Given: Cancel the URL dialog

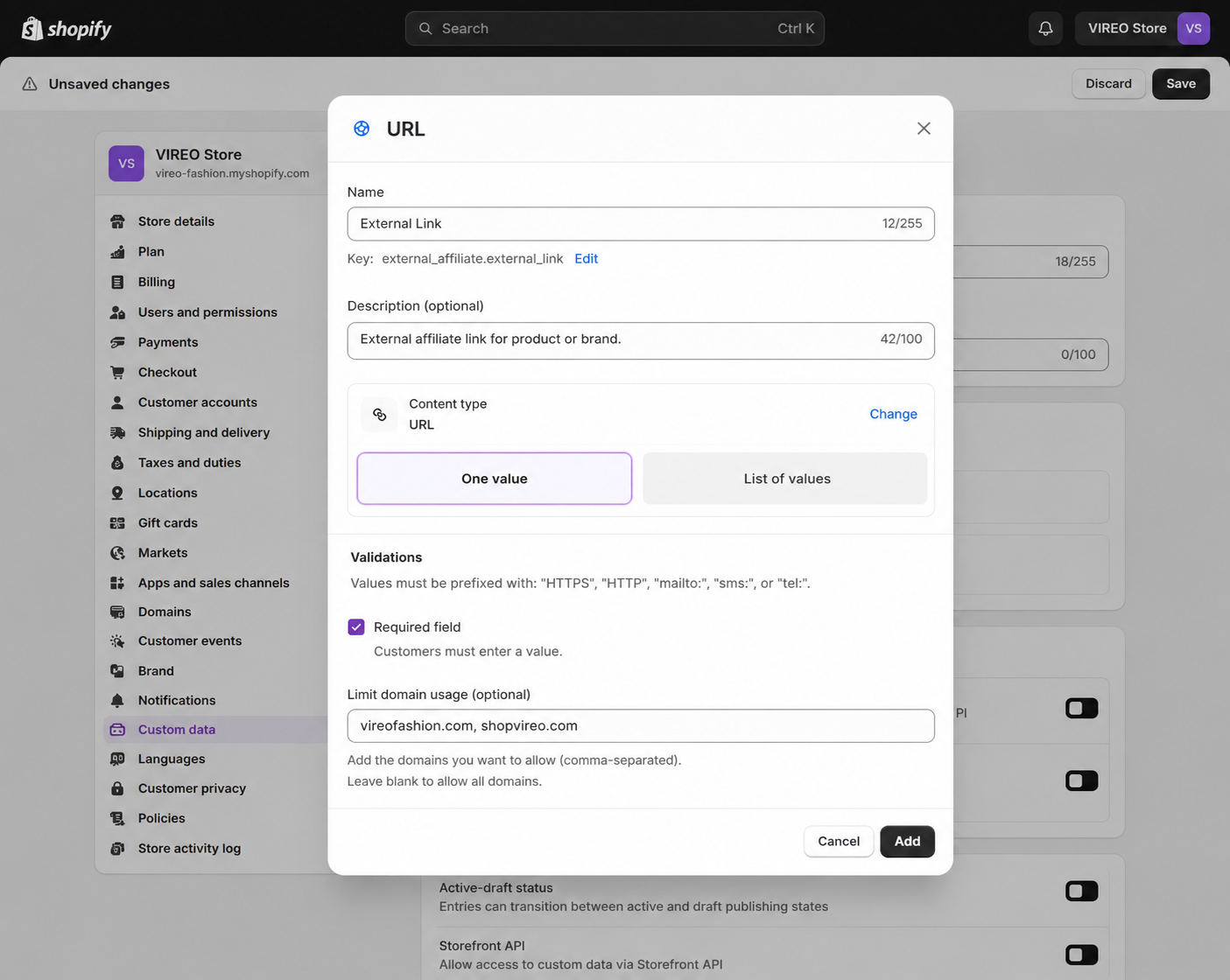Looking at the screenshot, I should (x=839, y=842).
